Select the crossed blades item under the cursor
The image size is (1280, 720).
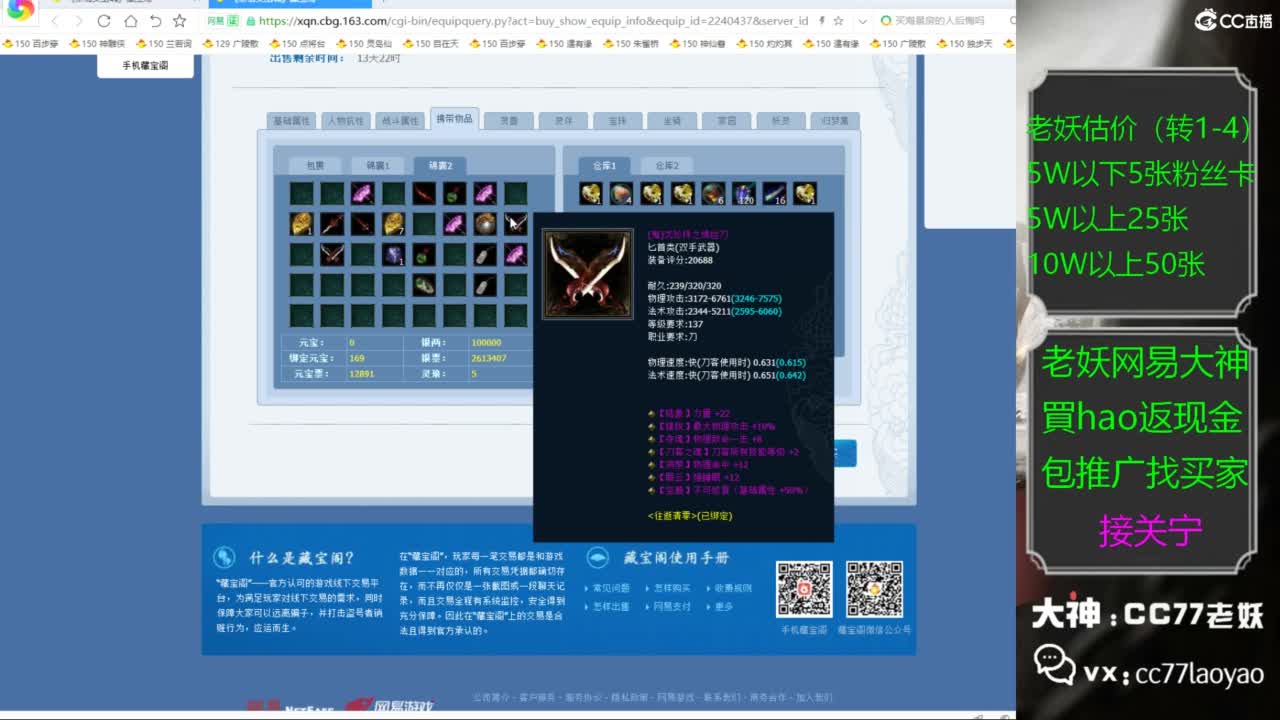coord(516,224)
